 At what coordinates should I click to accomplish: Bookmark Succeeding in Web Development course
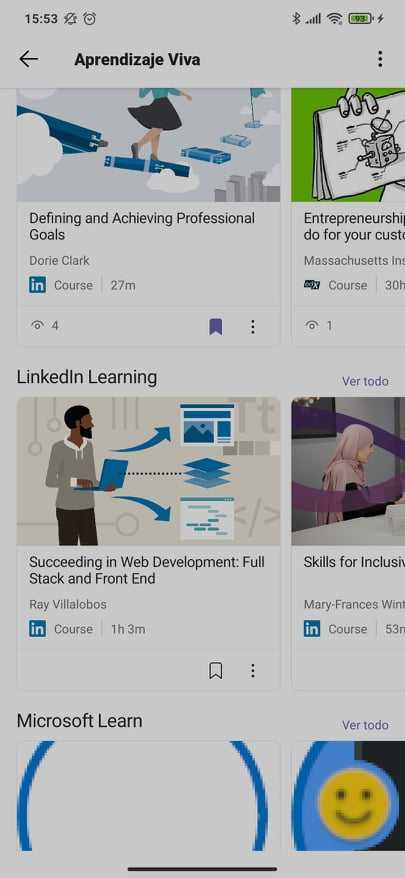(x=216, y=670)
